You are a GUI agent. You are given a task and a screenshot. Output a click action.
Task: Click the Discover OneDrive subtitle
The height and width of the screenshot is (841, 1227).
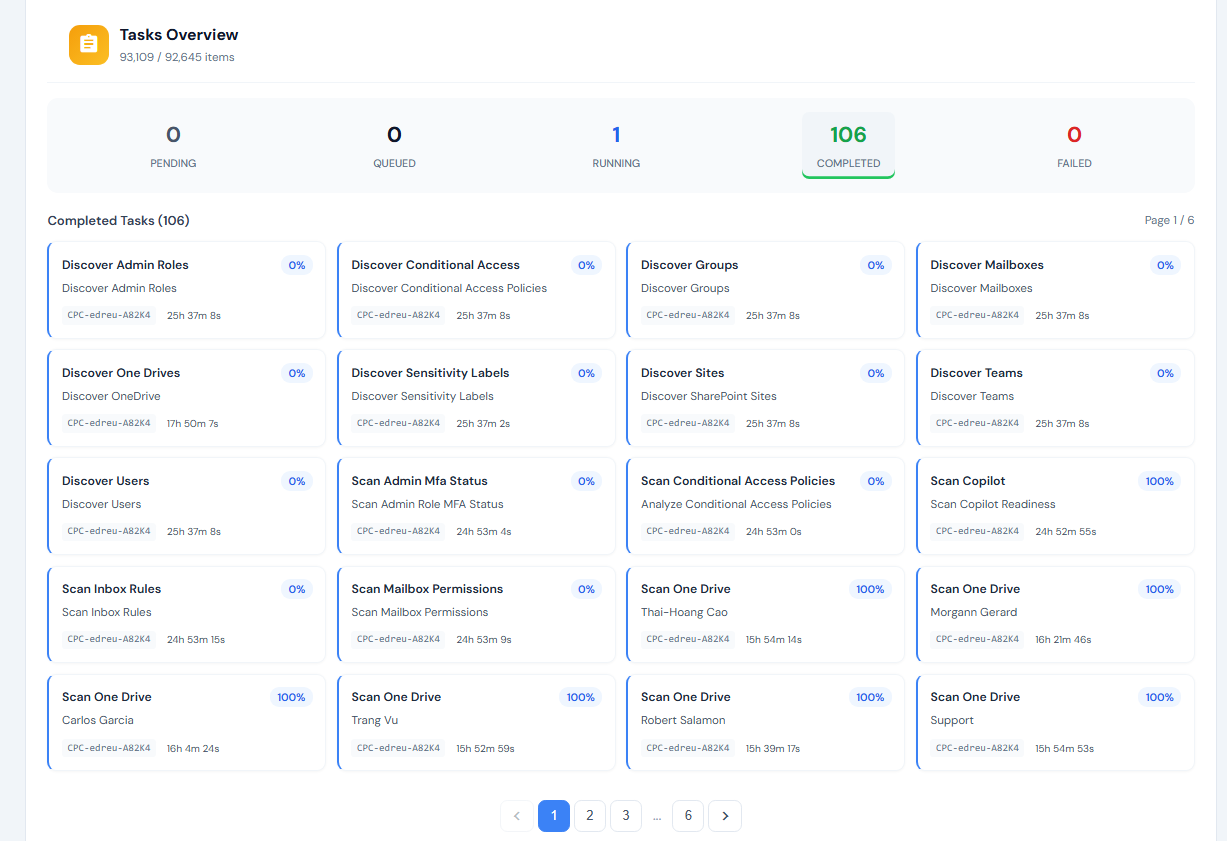click(111, 396)
